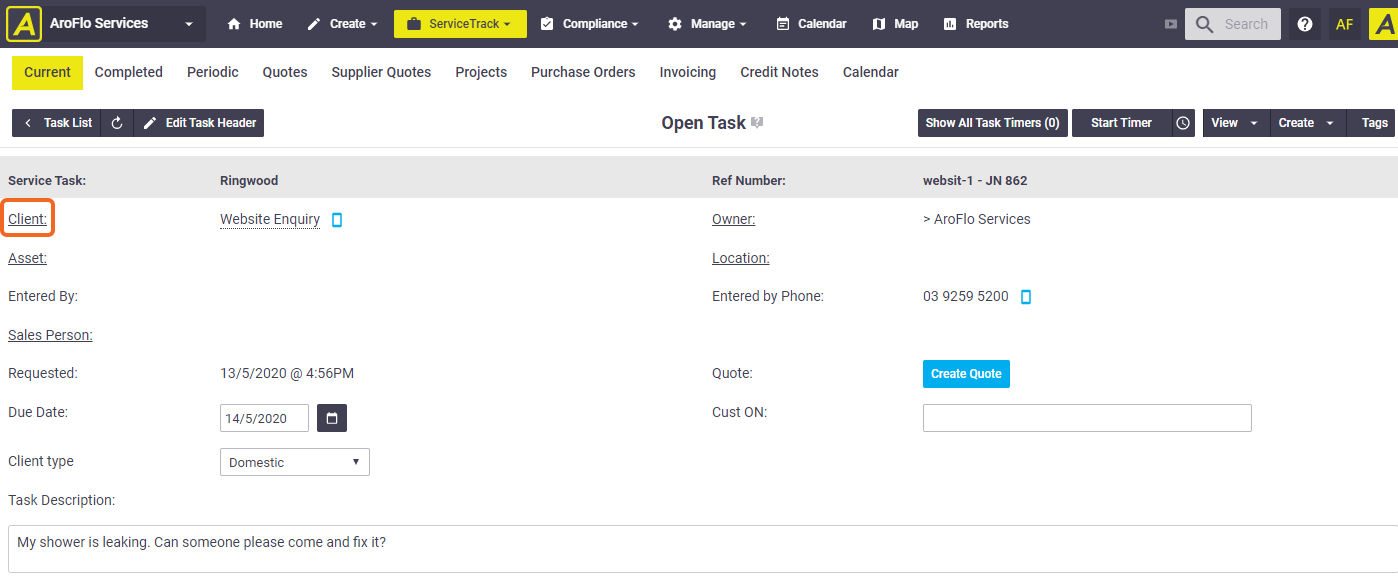The width and height of the screenshot is (1398, 576).
Task: Click Show All Task Timers (0)
Action: [x=993, y=123]
